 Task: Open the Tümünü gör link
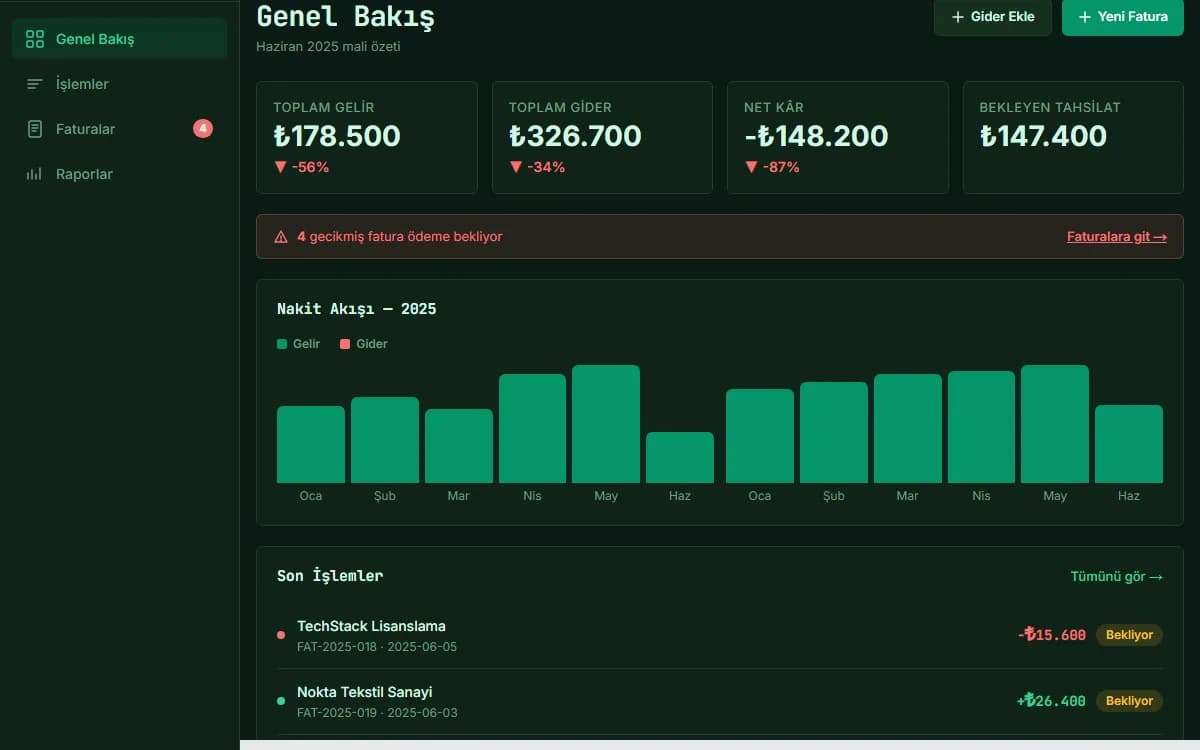pos(1117,576)
